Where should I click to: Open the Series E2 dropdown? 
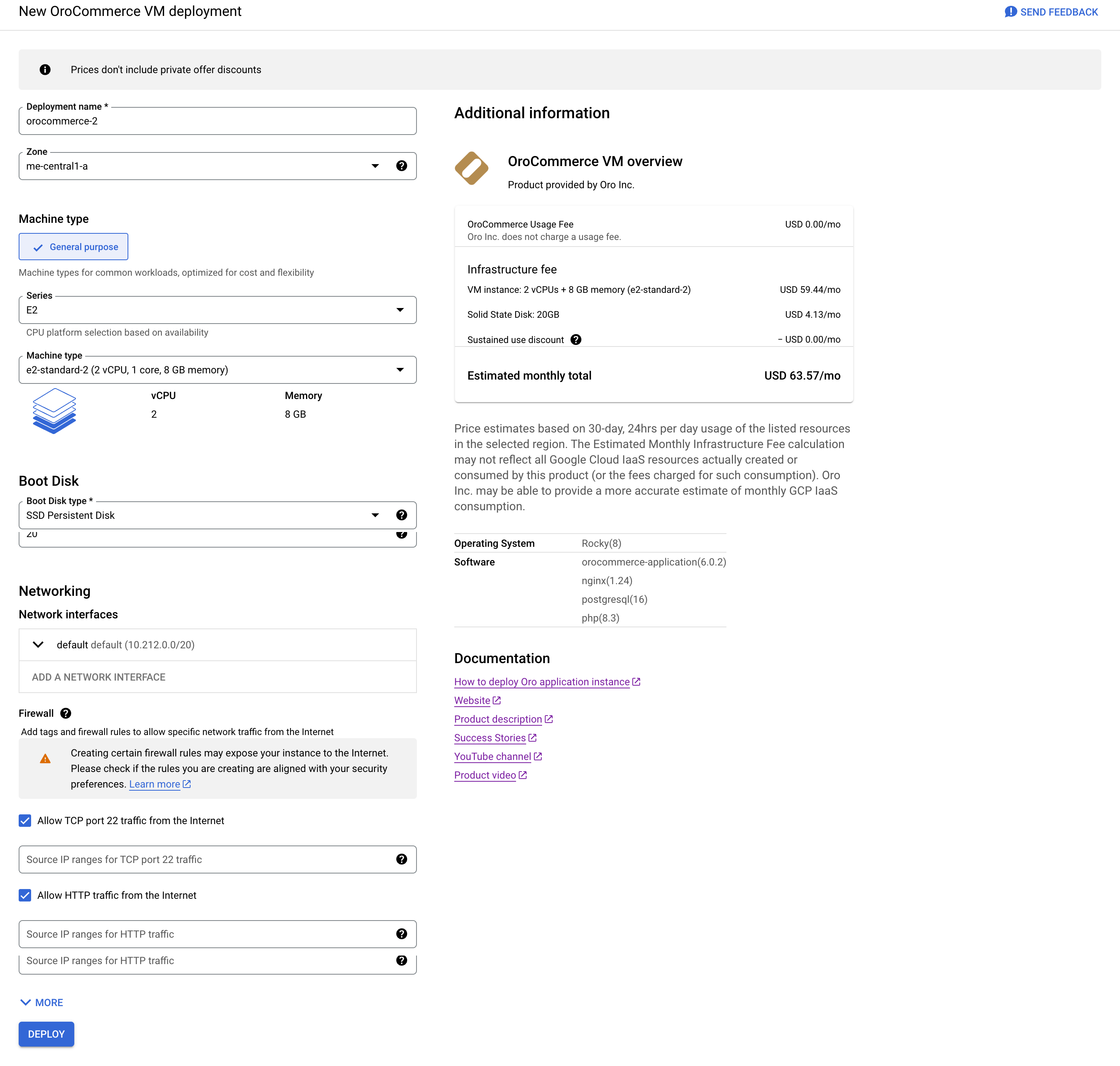[x=217, y=310]
